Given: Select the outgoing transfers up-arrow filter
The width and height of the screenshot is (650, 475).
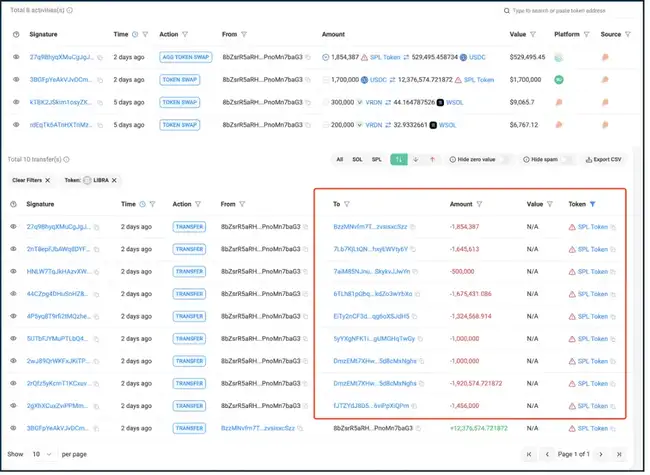Looking at the screenshot, I should [432, 159].
